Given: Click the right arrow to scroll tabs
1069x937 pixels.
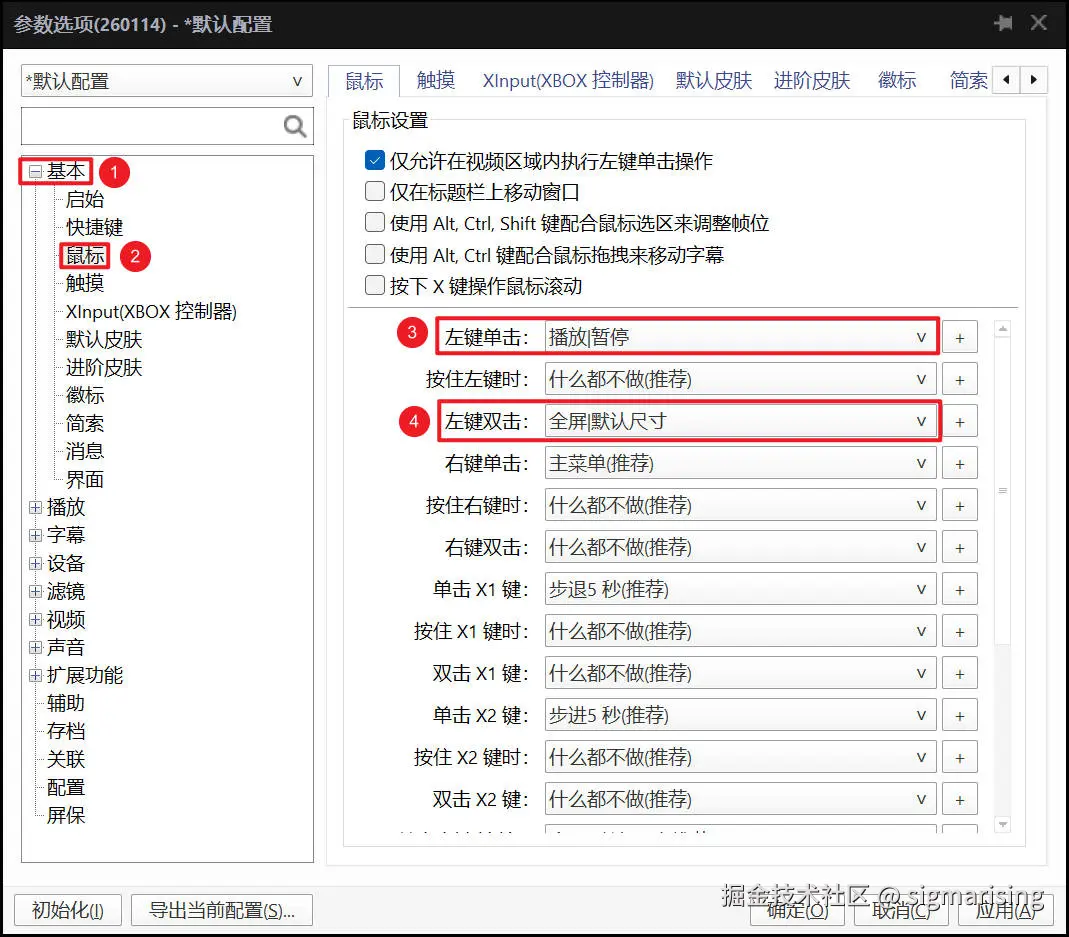Looking at the screenshot, I should [1035, 80].
